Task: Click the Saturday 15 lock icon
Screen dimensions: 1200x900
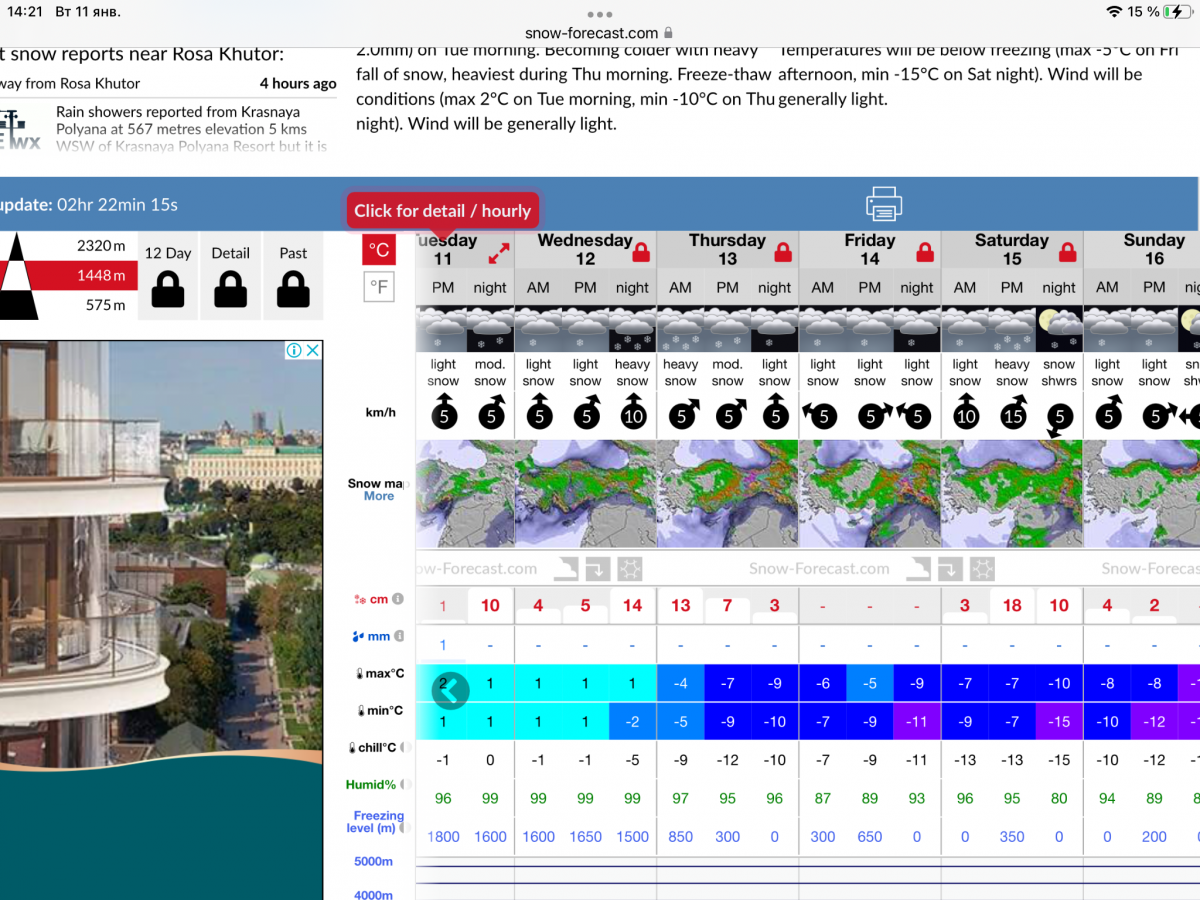Action: (x=1068, y=252)
